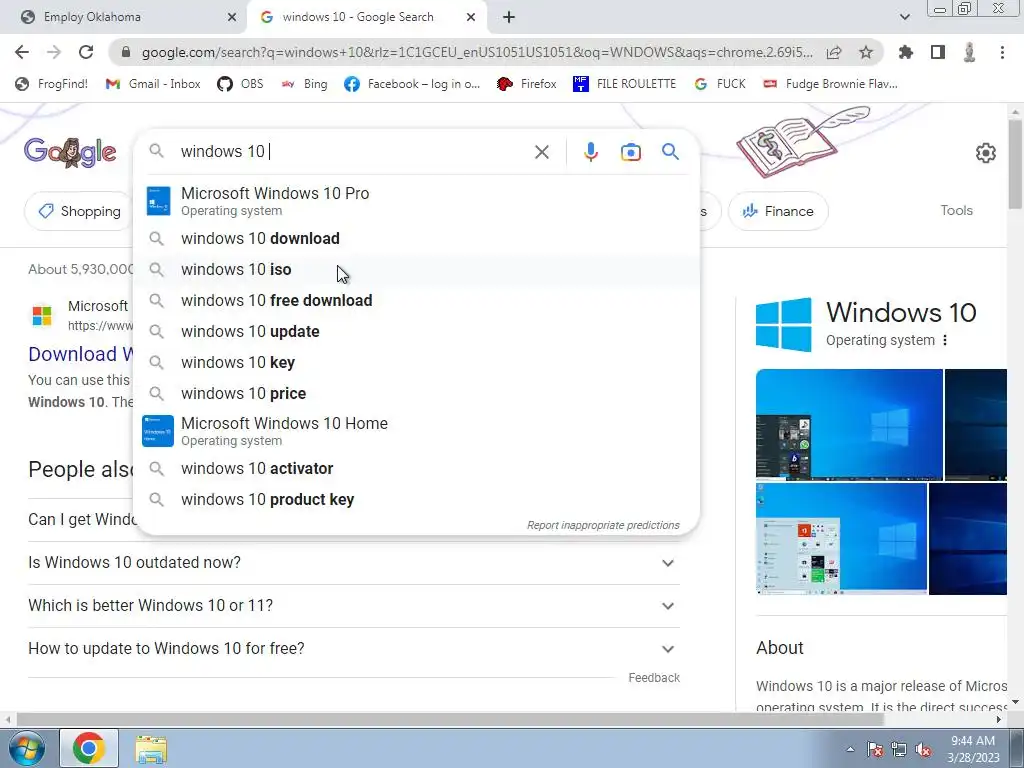
Task: Click the Feedback link under questions
Action: click(x=654, y=678)
